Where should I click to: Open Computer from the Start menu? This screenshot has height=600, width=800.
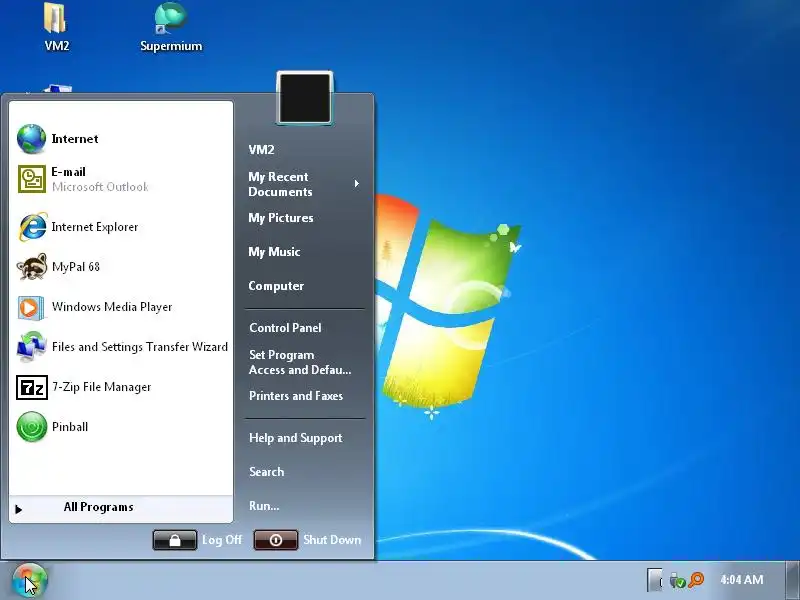coord(276,286)
